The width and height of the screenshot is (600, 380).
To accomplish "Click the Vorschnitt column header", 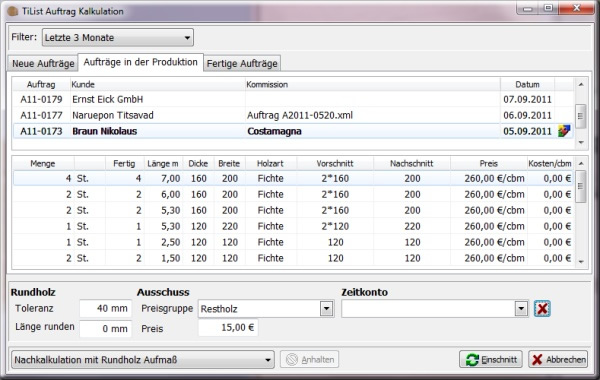I will 335,163.
